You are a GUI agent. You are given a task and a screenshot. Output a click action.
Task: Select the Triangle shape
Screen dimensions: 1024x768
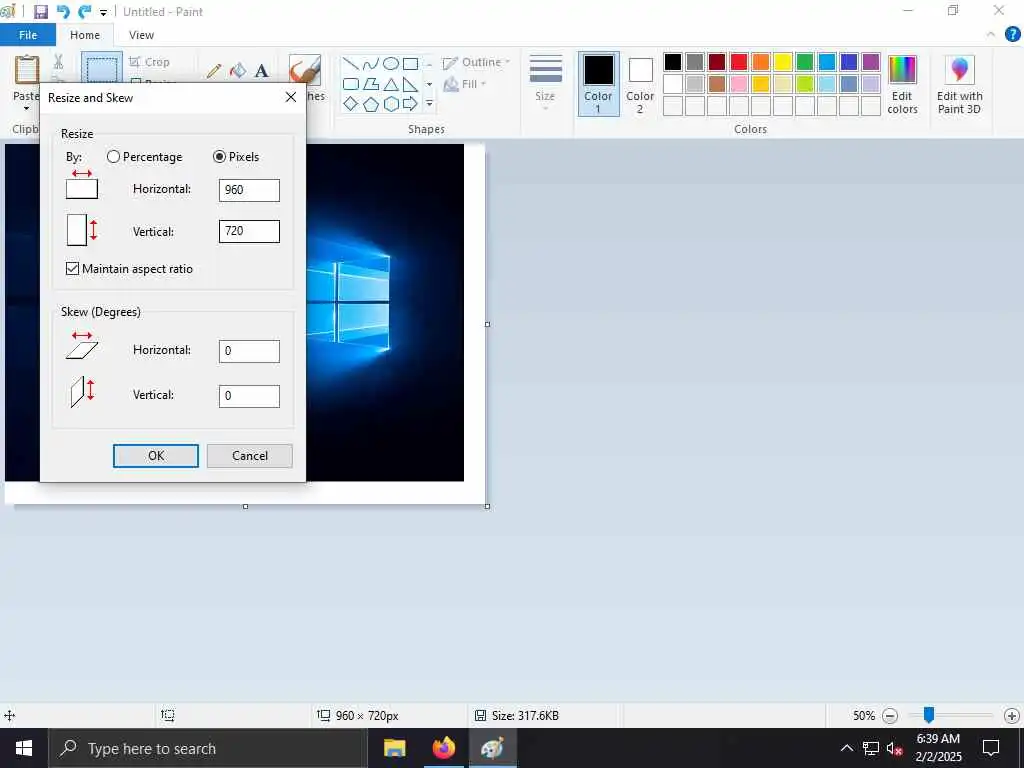click(391, 84)
